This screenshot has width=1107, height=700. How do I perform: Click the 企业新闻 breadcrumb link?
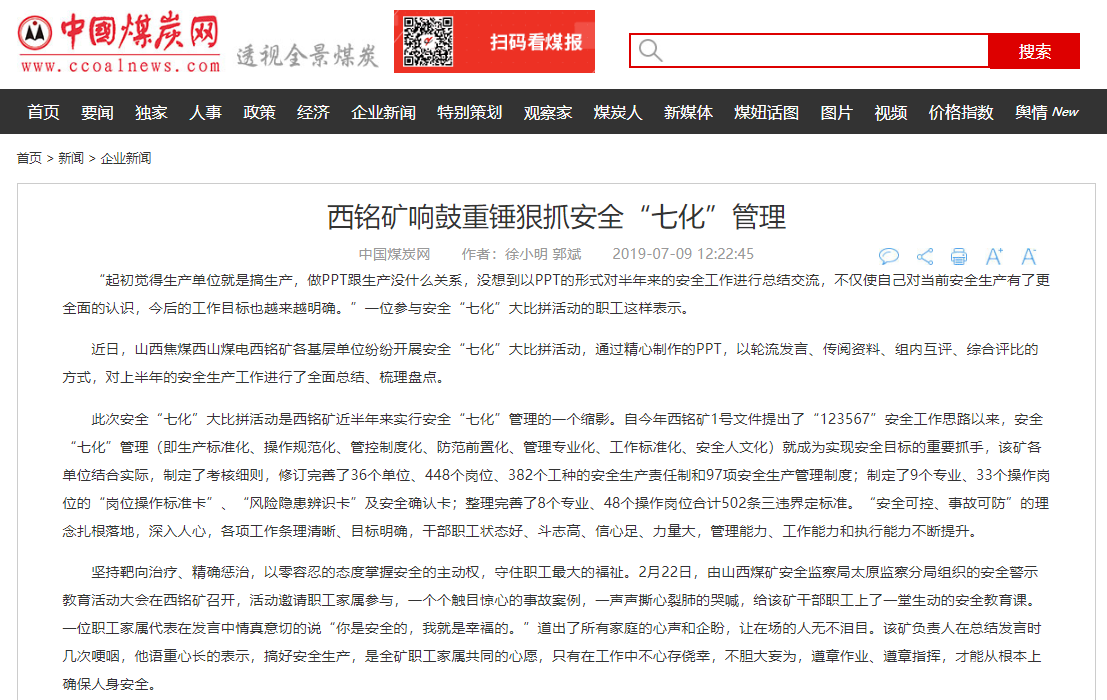click(x=126, y=158)
